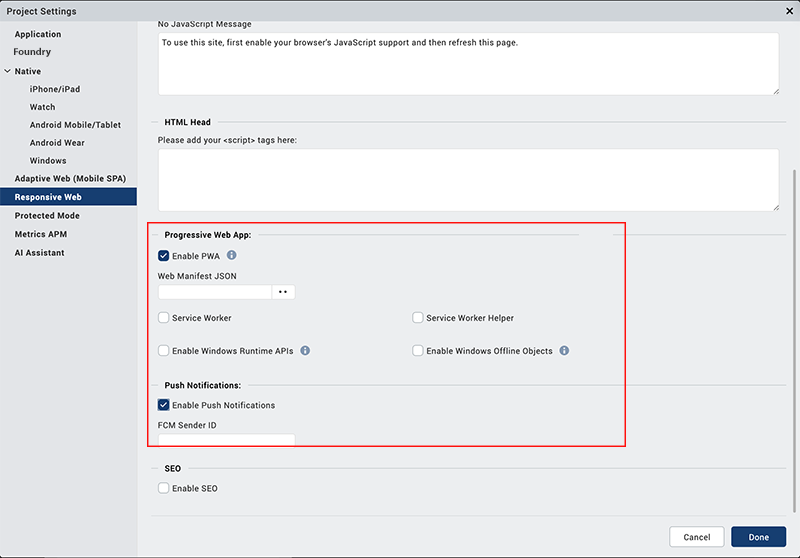Open the Android Mobile/Tablet settings
This screenshot has height=558, width=800.
point(75,125)
